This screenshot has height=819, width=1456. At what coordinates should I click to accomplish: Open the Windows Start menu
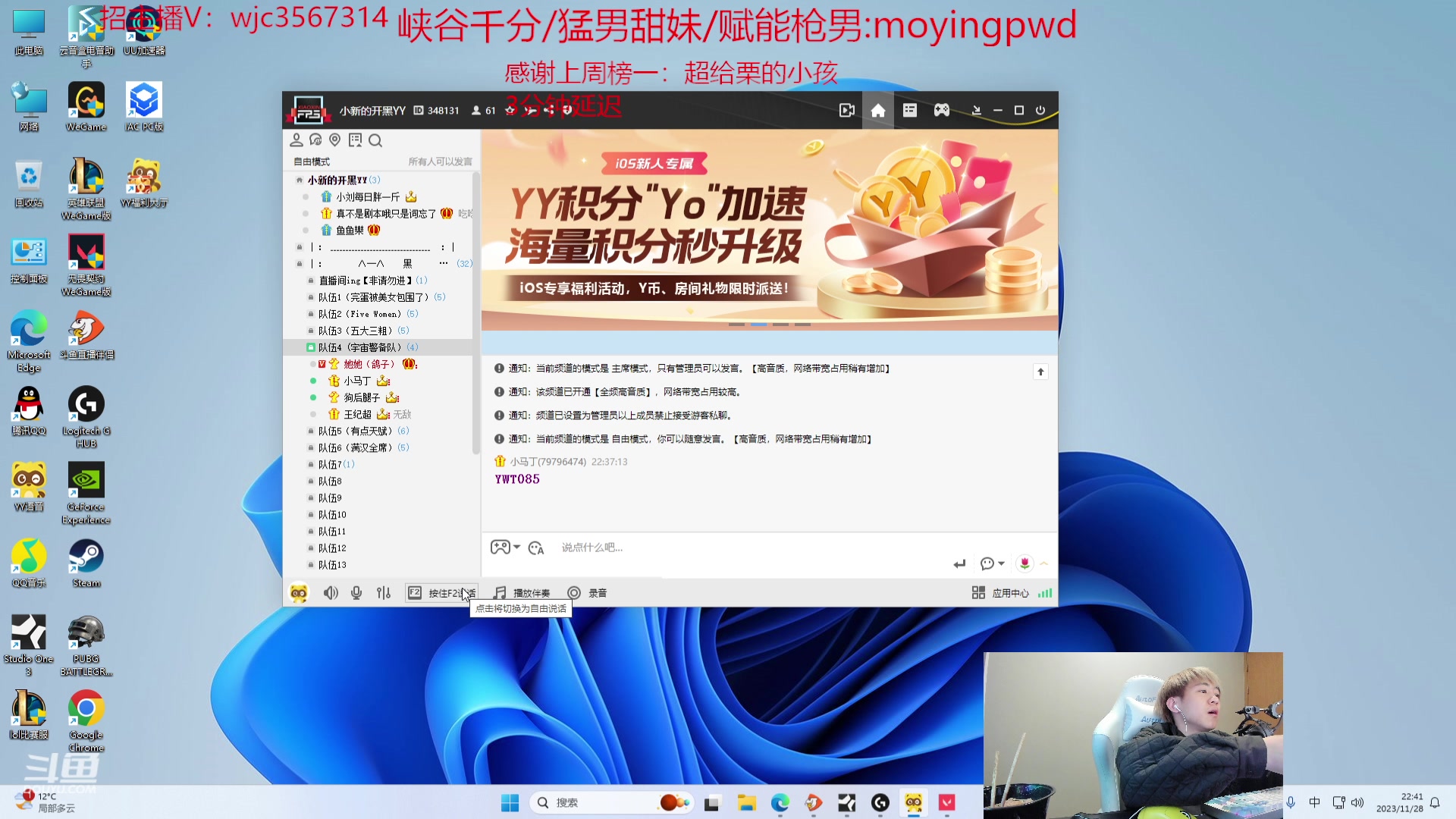(x=510, y=802)
